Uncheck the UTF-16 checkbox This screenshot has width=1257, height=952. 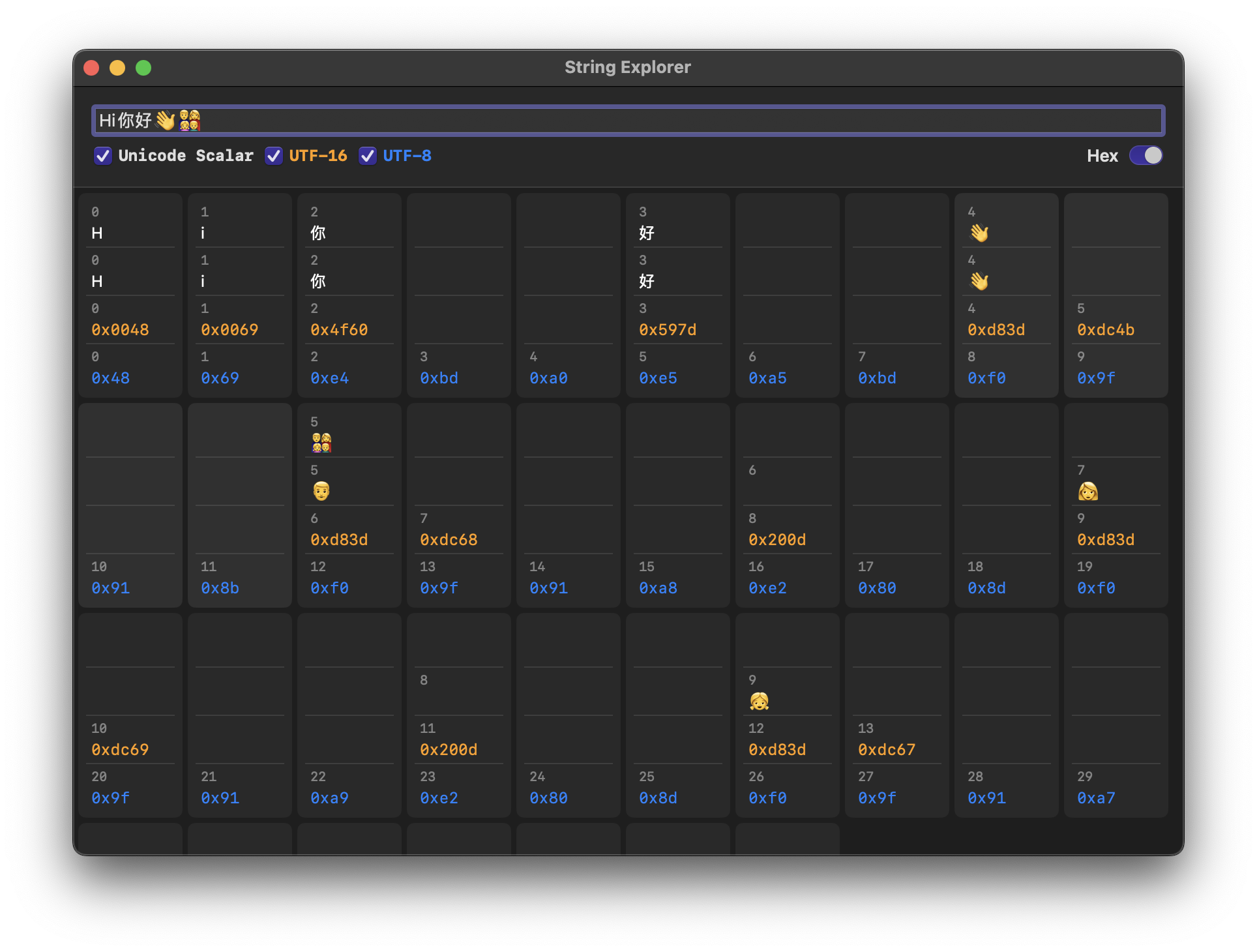(274, 156)
